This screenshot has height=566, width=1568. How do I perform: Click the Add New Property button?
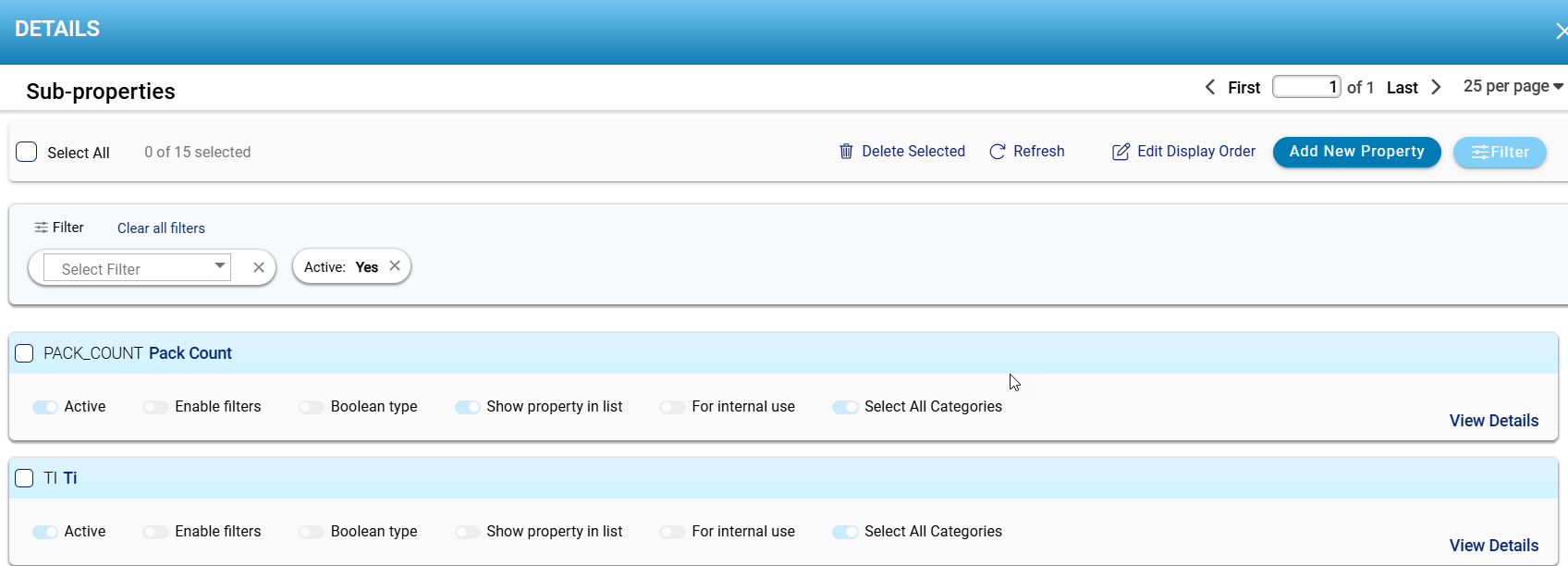click(x=1356, y=152)
